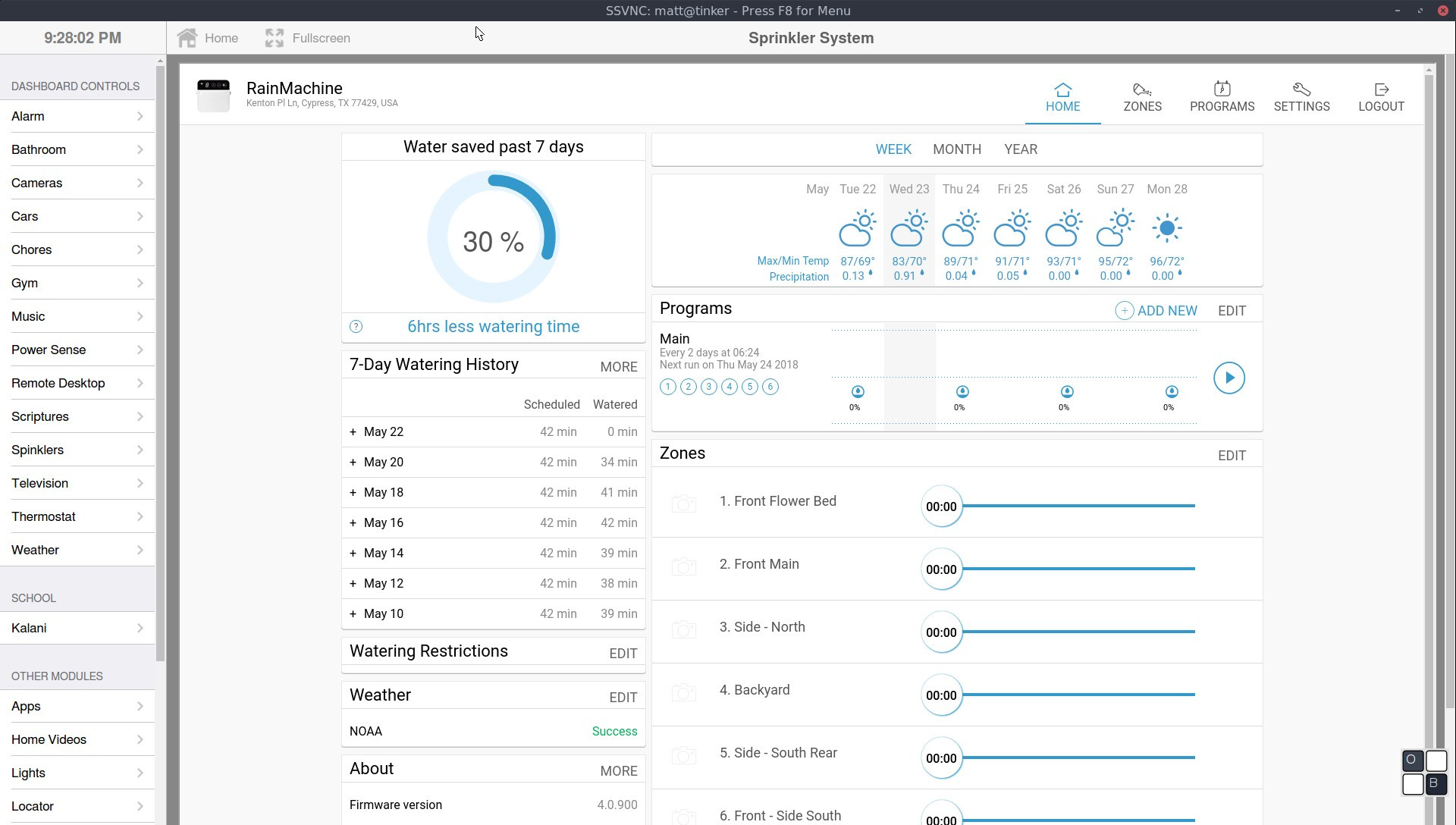This screenshot has width=1456, height=825.
Task: Switch to YEAR view tab
Action: pyautogui.click(x=1021, y=149)
